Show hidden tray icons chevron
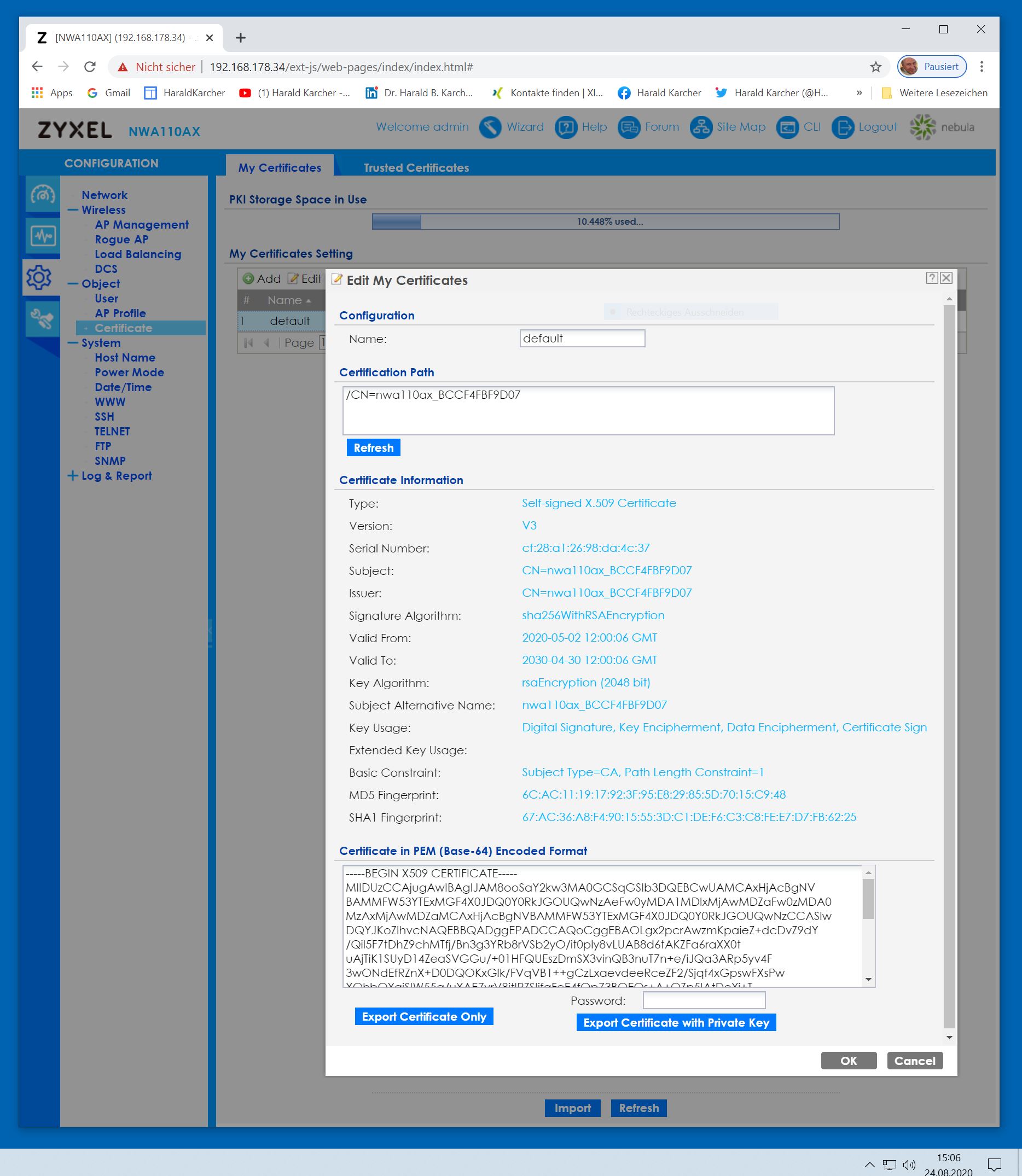This screenshot has height=1176, width=1022. (x=869, y=1164)
